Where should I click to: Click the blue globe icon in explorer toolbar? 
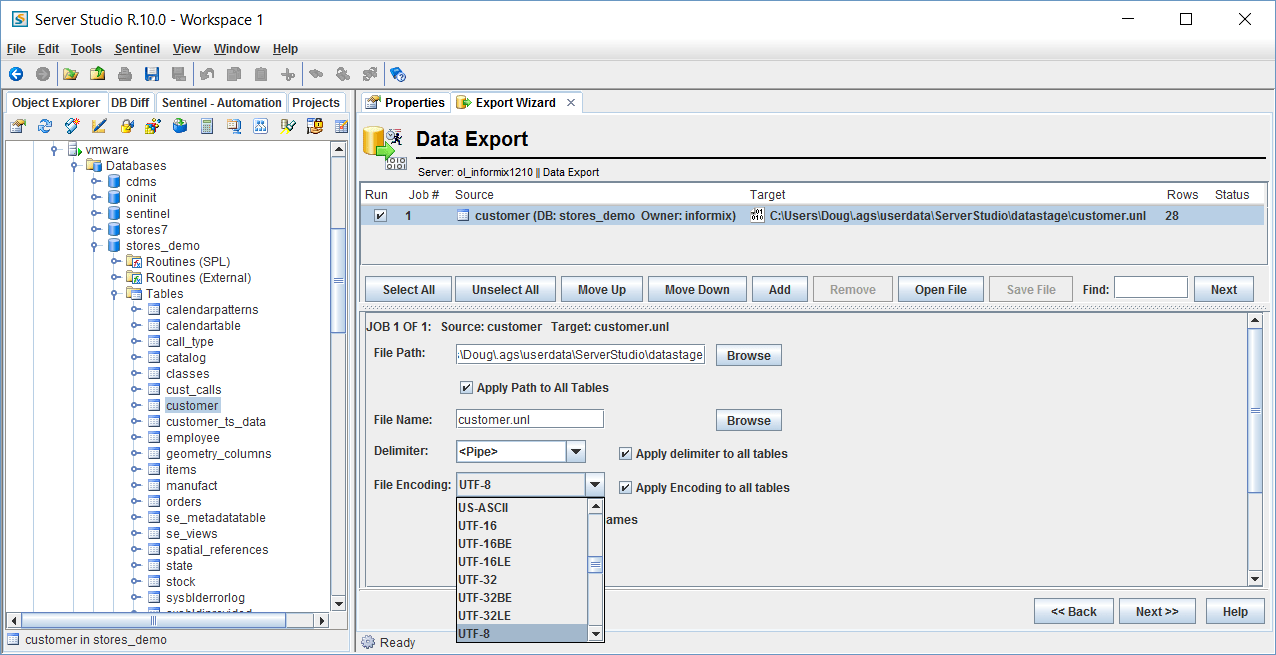pos(180,126)
